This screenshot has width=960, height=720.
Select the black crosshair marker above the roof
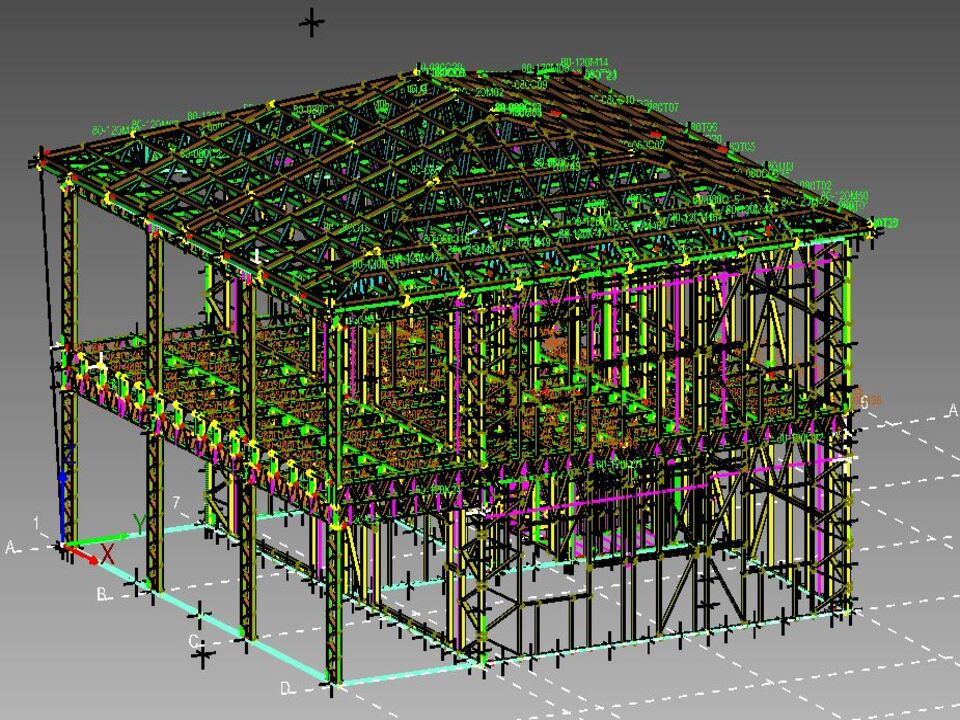(x=312, y=22)
